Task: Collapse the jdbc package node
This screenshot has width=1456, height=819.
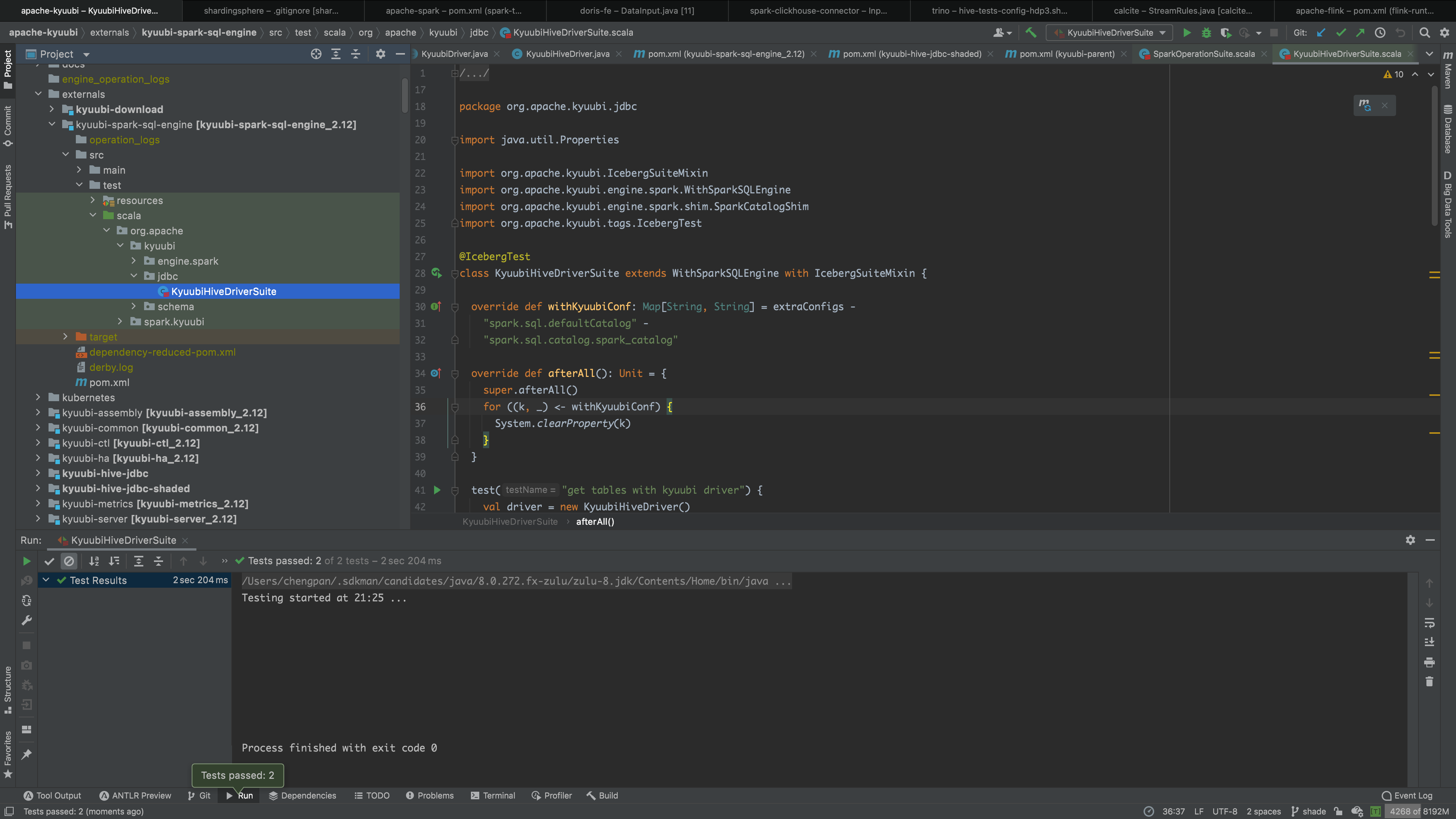Action: [x=134, y=276]
